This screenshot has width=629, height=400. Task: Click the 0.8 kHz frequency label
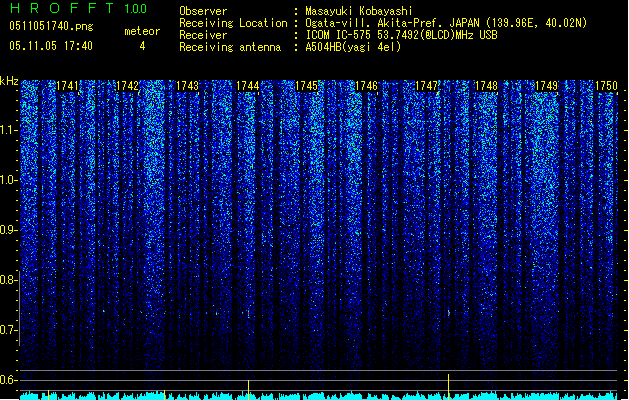click(x=8, y=280)
